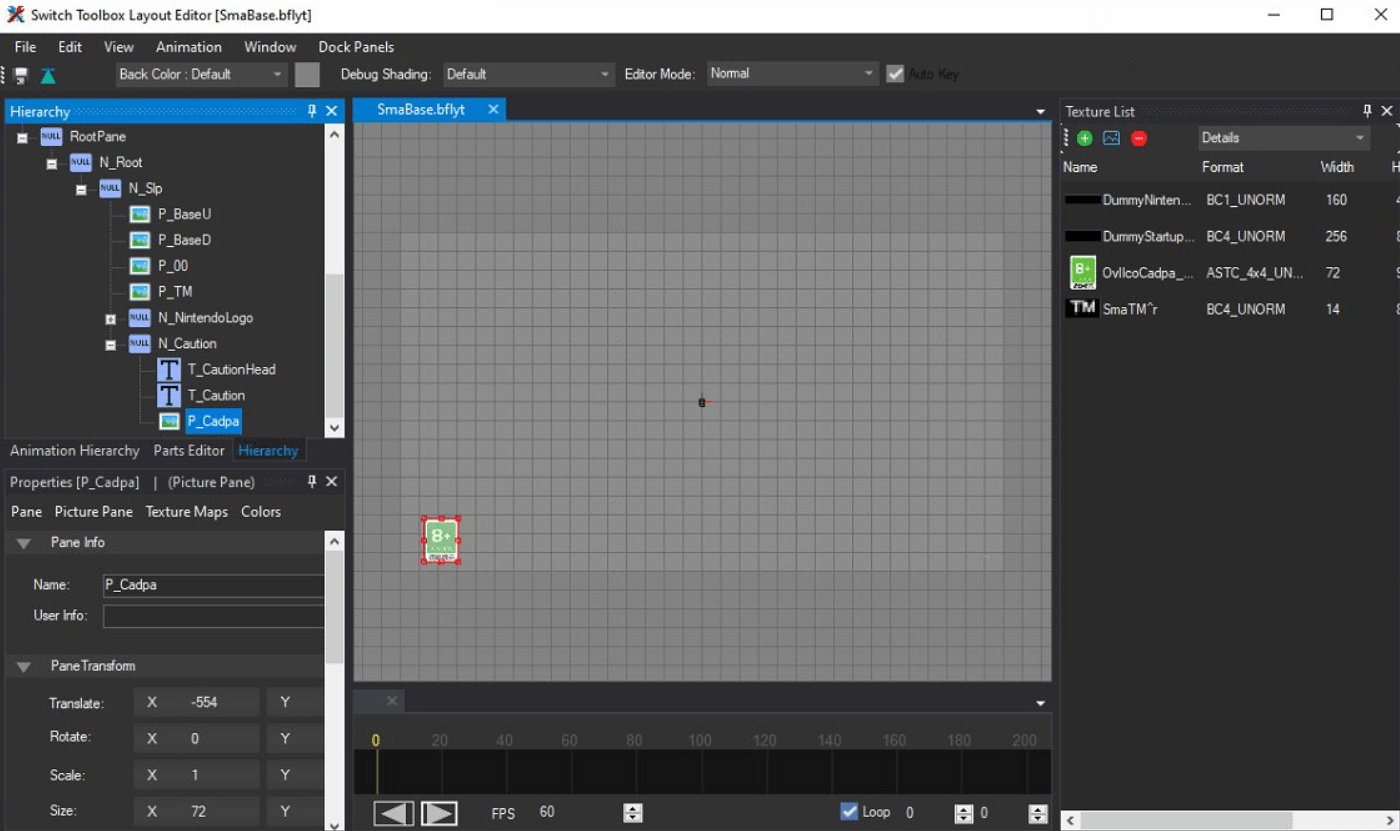This screenshot has width=1400, height=831.
Task: Click the pane Name input field
Action: click(x=213, y=585)
